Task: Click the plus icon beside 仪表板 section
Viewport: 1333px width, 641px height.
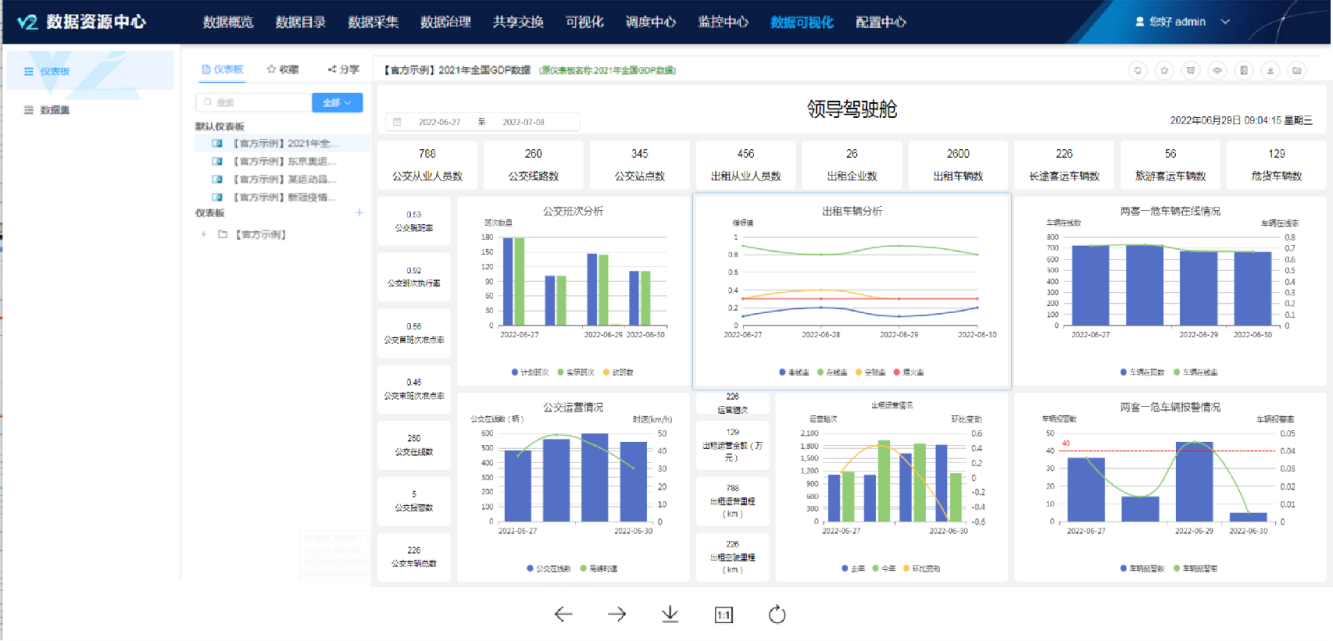Action: (360, 213)
